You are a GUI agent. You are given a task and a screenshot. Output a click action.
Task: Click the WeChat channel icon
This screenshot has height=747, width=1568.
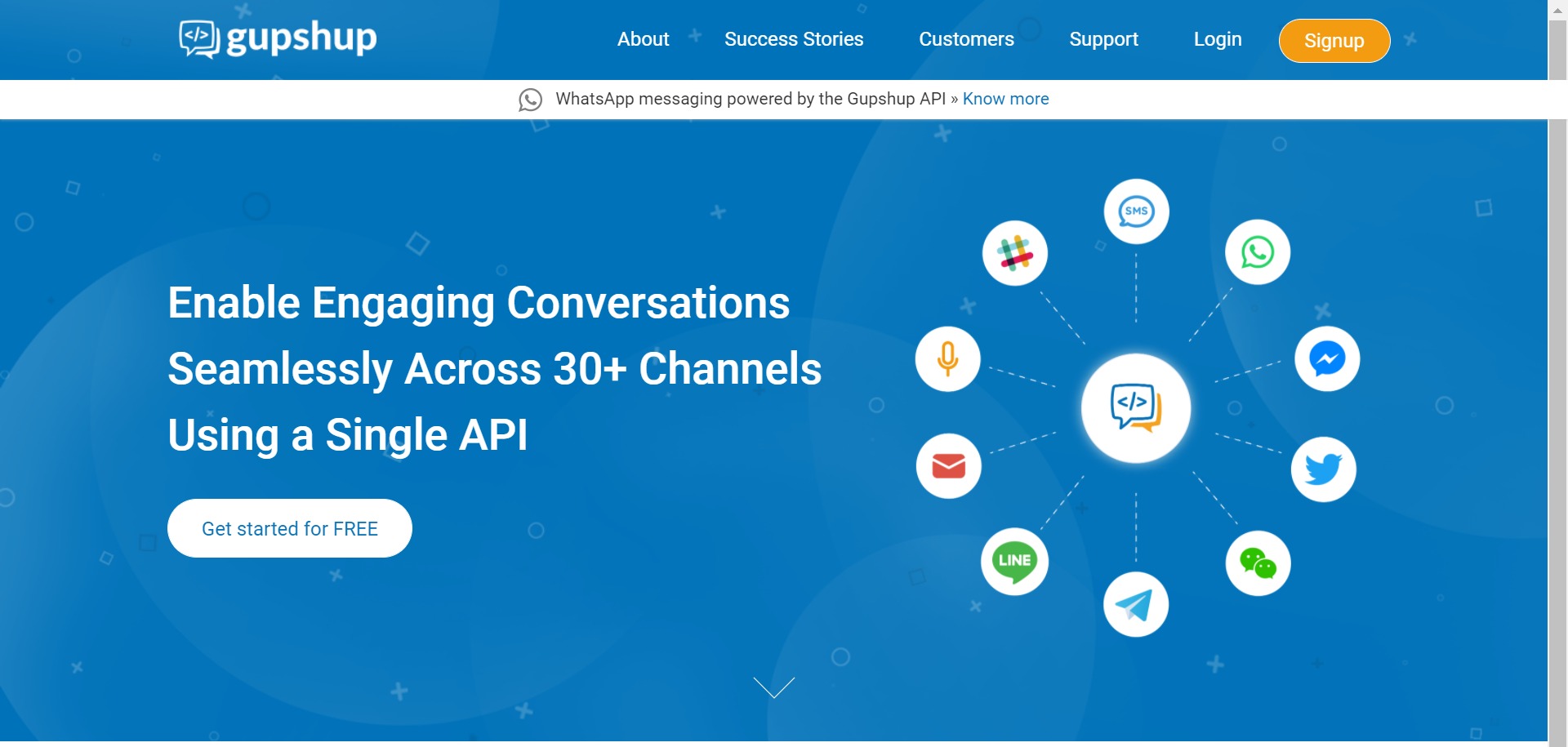[1258, 563]
